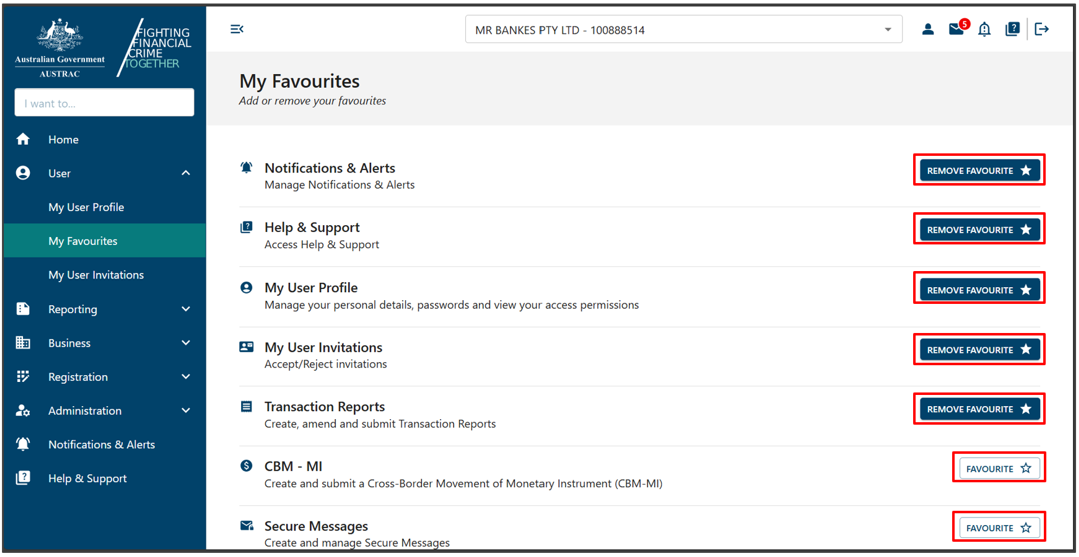Click the bell icon beside Notifications & Alerts row
This screenshot has width=1079, height=557.
click(x=246, y=167)
